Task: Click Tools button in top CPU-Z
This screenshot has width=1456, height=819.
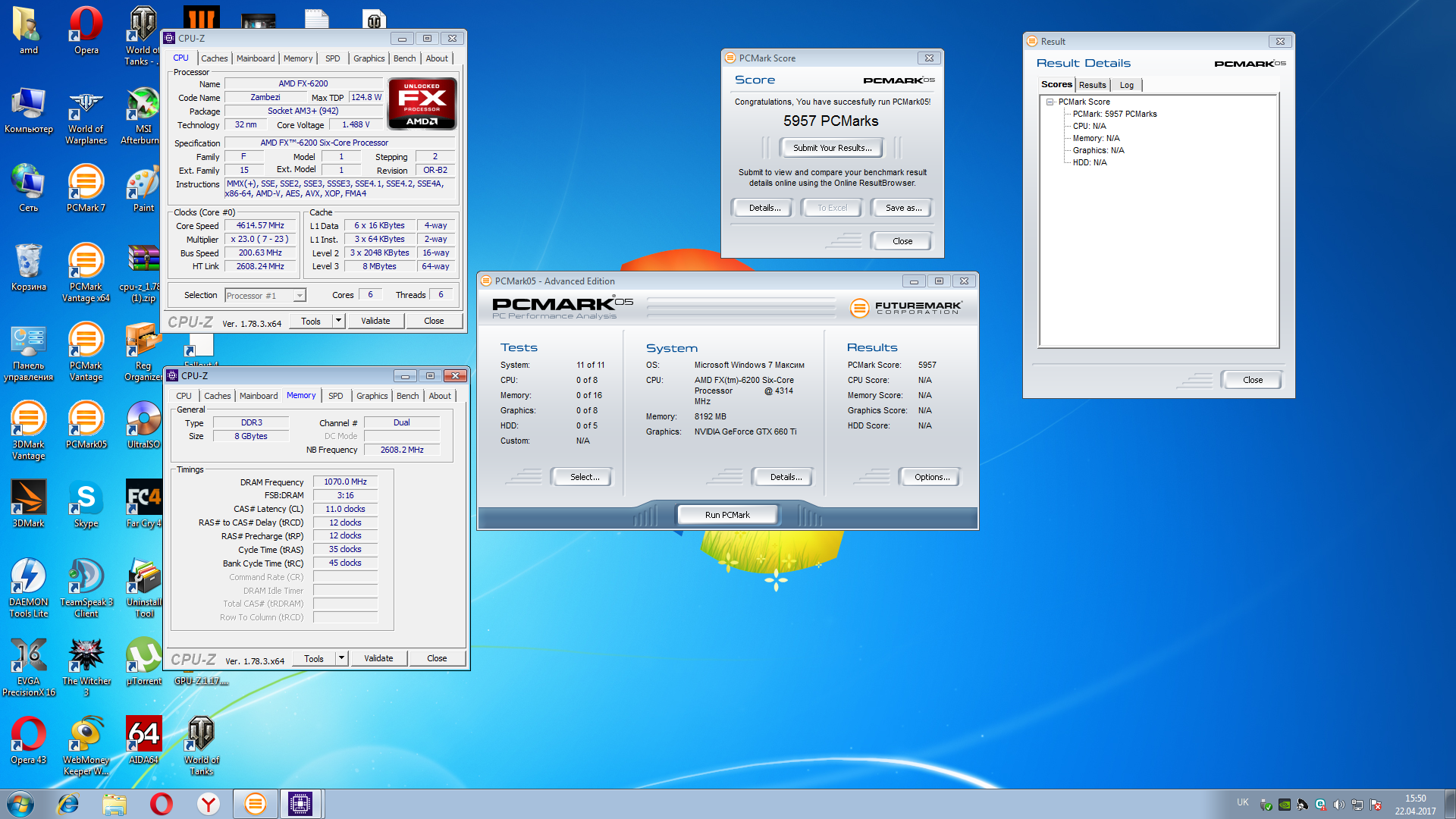Action: (x=311, y=321)
